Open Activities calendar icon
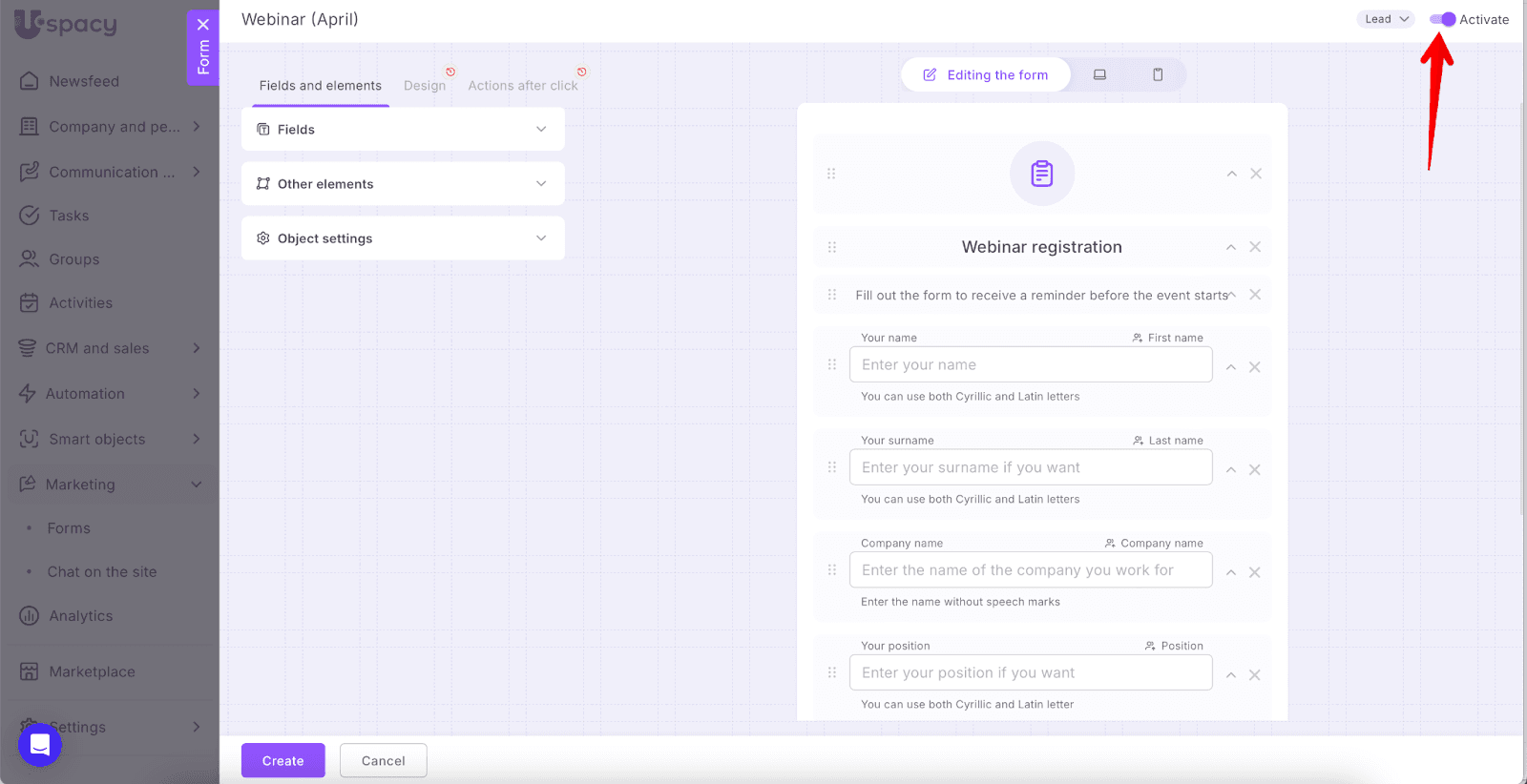 coord(30,303)
